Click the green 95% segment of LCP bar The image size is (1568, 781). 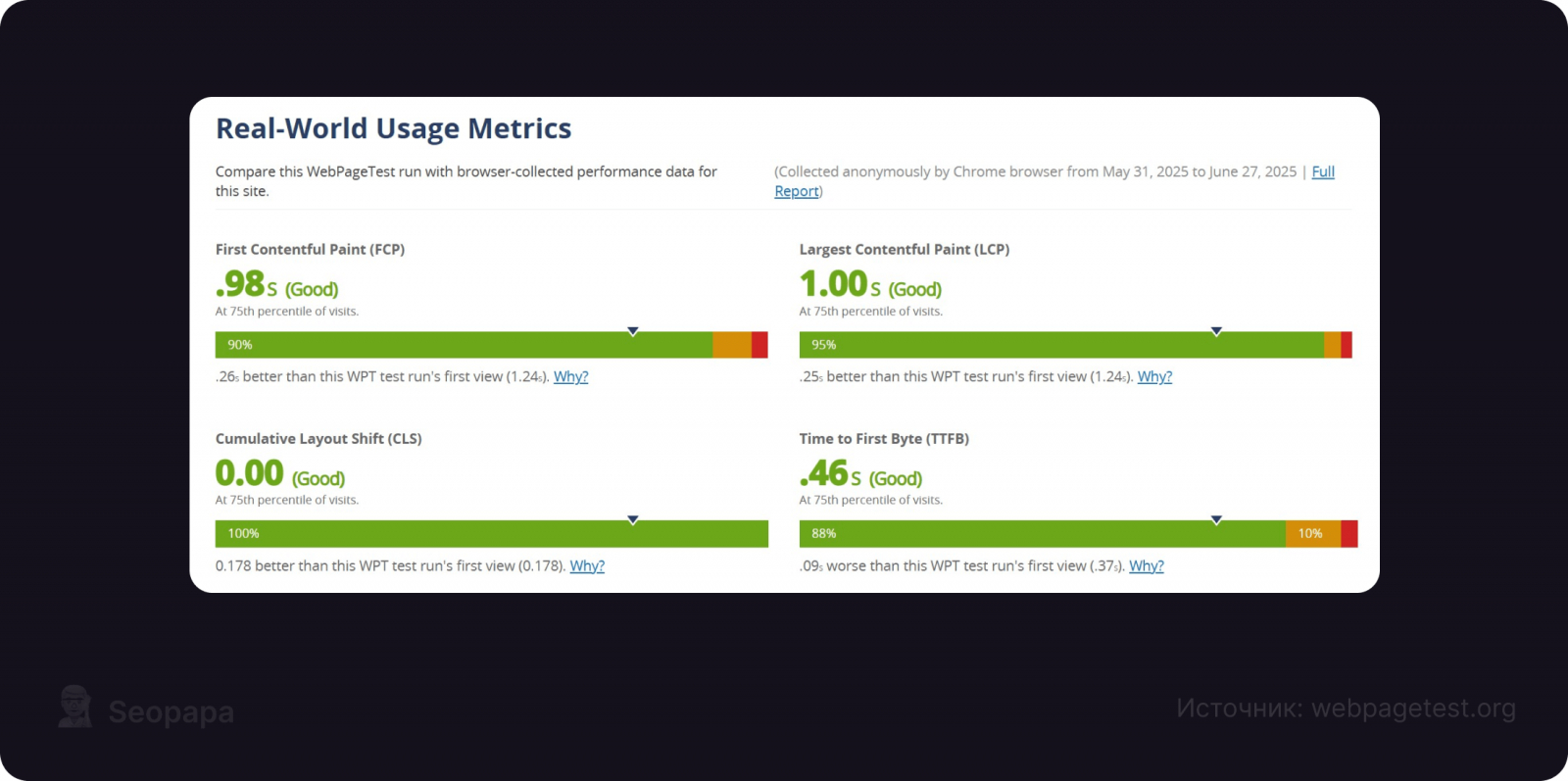[1061, 345]
